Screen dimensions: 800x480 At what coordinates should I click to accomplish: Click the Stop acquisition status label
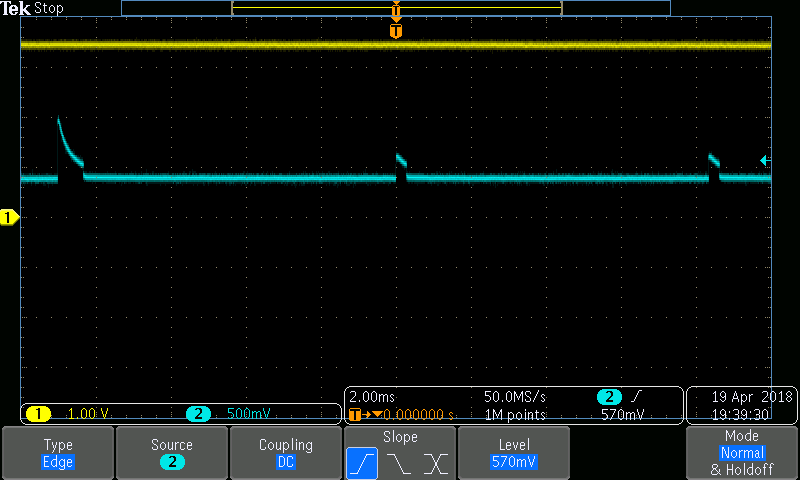[x=49, y=8]
